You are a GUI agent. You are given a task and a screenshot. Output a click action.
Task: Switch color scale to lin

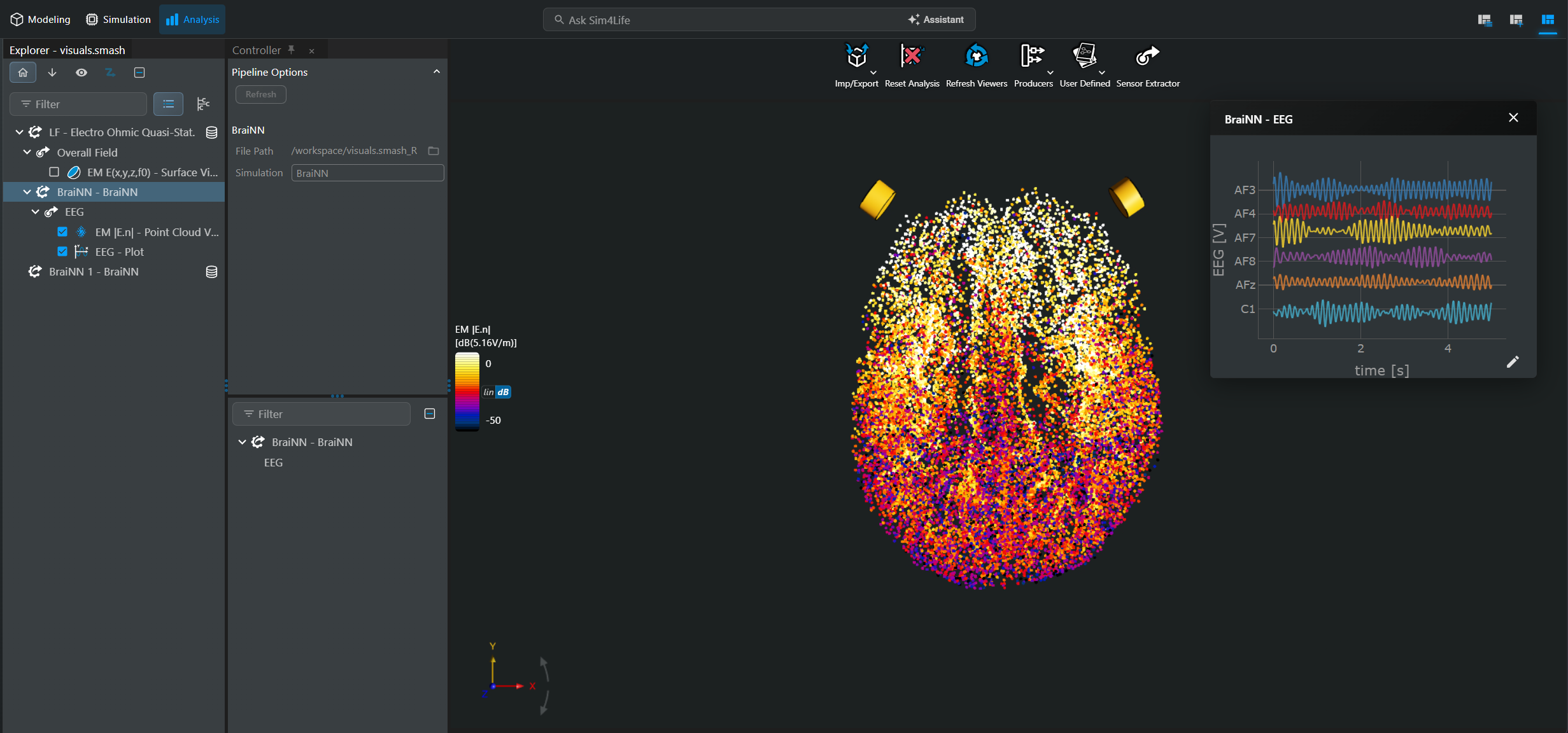pos(488,392)
